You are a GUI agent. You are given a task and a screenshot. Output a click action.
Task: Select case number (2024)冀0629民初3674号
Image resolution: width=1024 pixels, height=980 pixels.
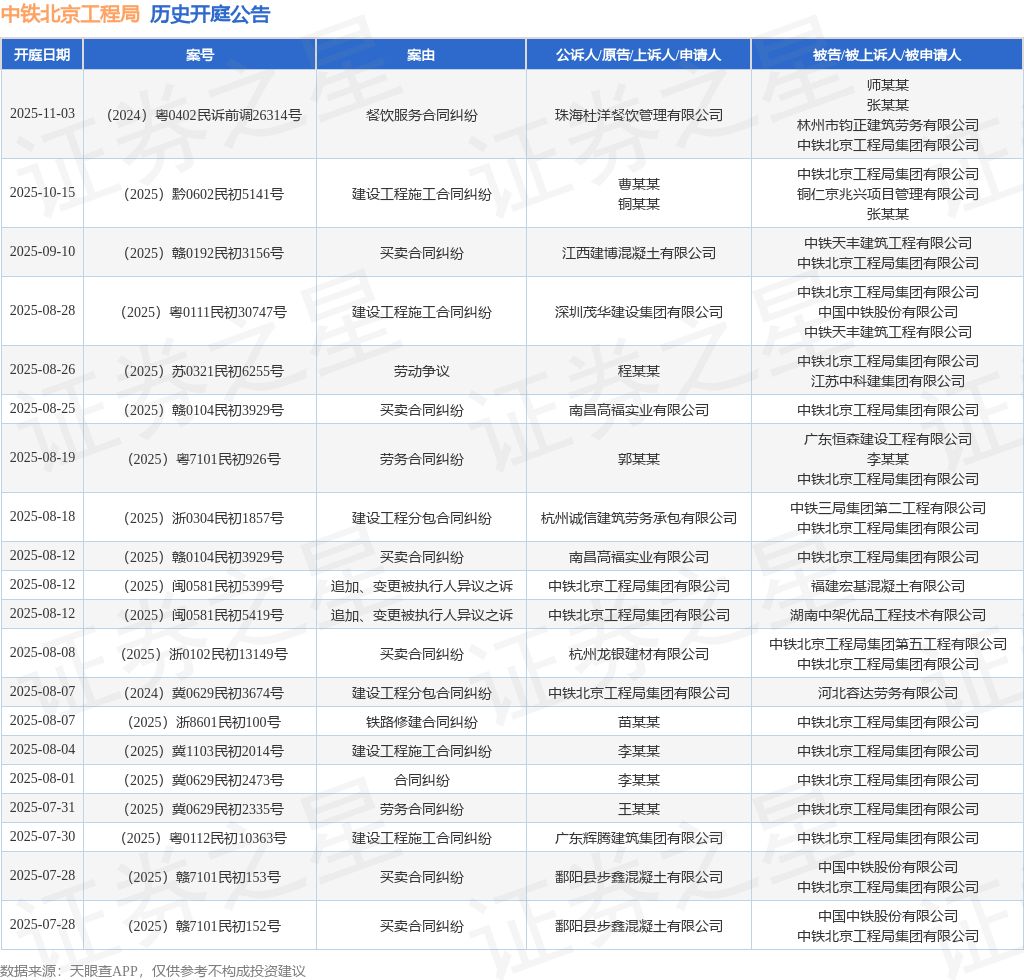204,693
